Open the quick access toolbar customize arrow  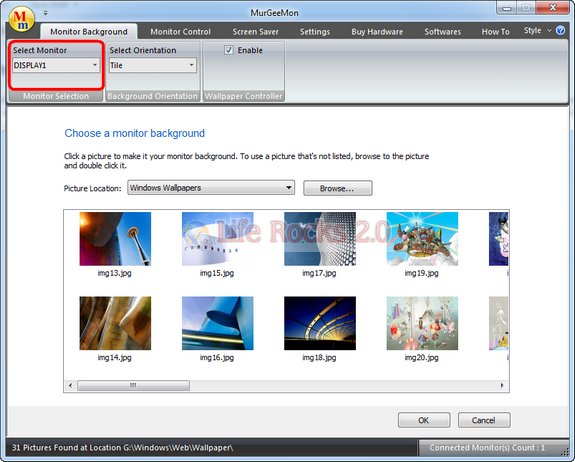pos(45,13)
